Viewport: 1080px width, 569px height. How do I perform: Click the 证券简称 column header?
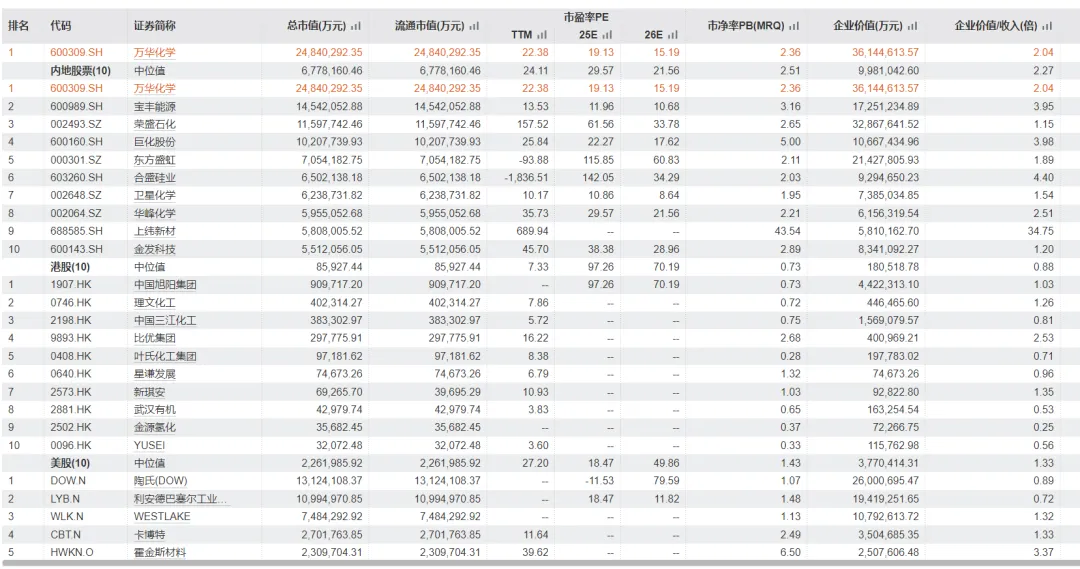[x=154, y=26]
